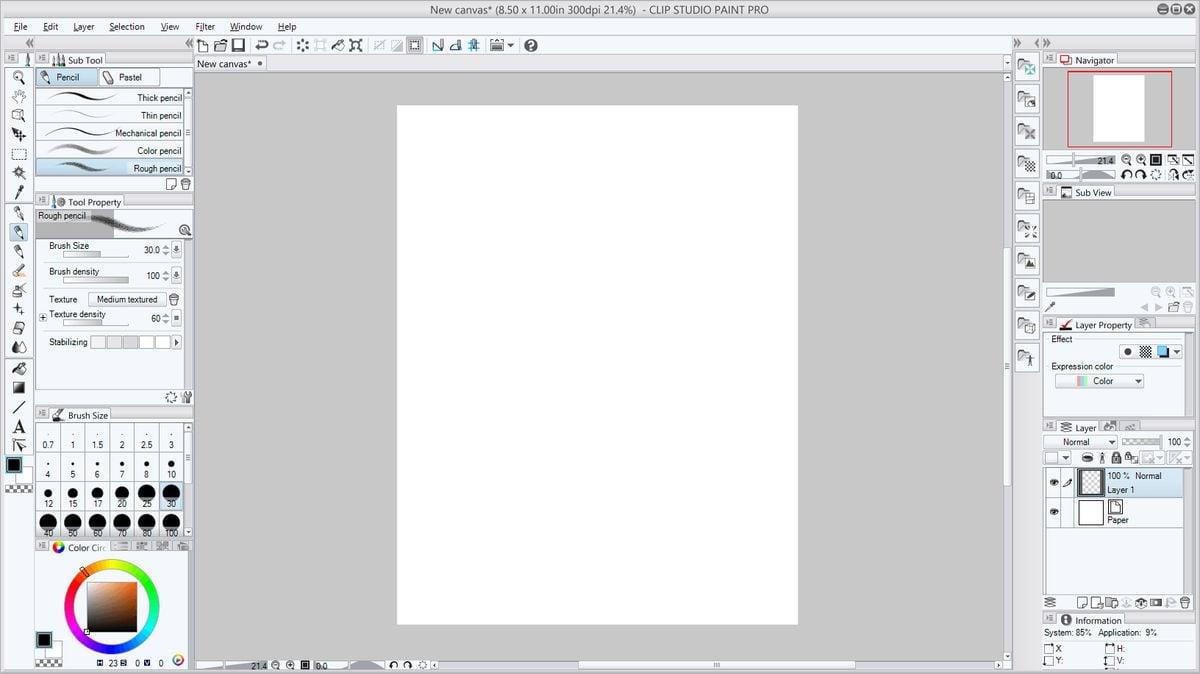Open the Filter menu
The height and width of the screenshot is (674, 1200).
205,27
